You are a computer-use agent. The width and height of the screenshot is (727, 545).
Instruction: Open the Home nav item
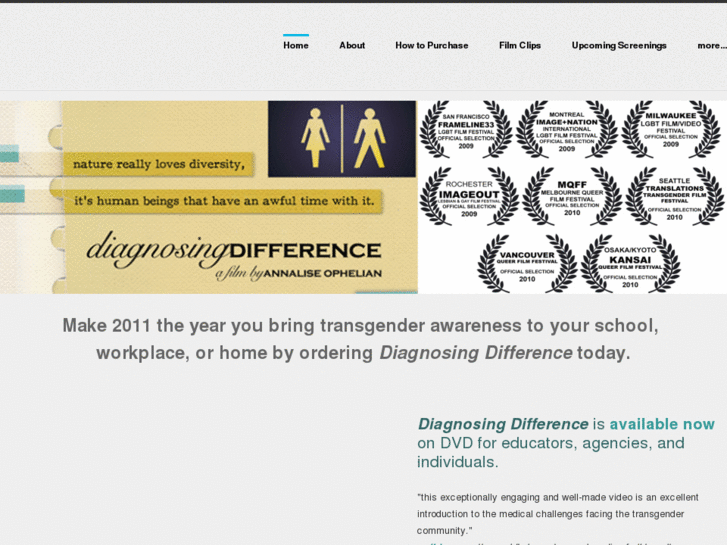pyautogui.click(x=296, y=45)
